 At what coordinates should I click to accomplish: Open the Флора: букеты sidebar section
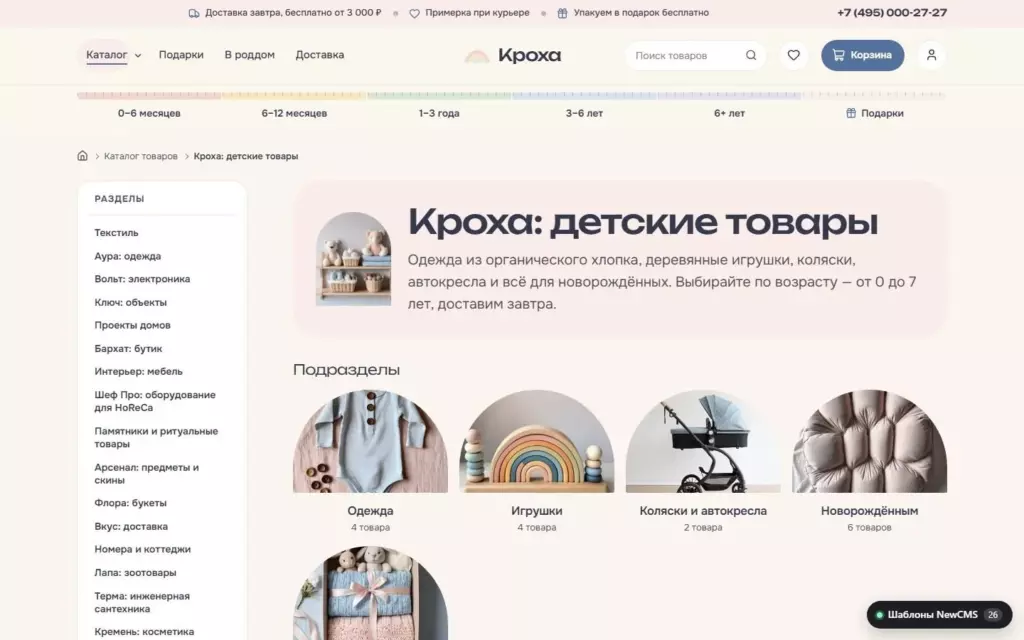(x=130, y=503)
